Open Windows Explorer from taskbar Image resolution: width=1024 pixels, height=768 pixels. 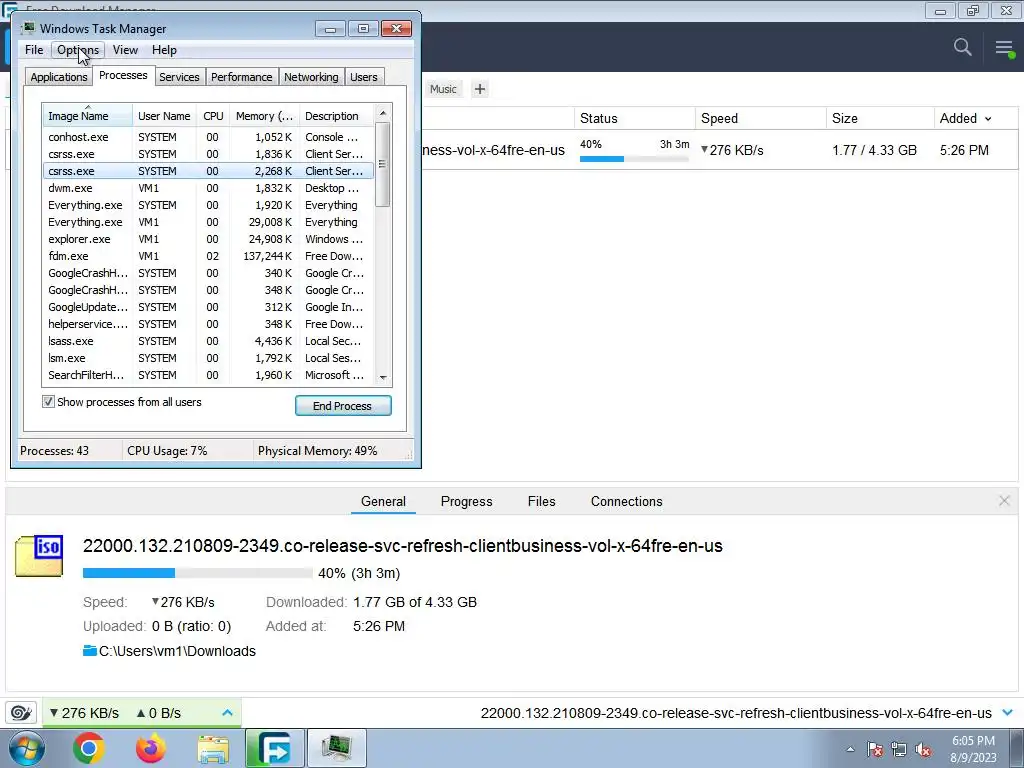(x=213, y=749)
